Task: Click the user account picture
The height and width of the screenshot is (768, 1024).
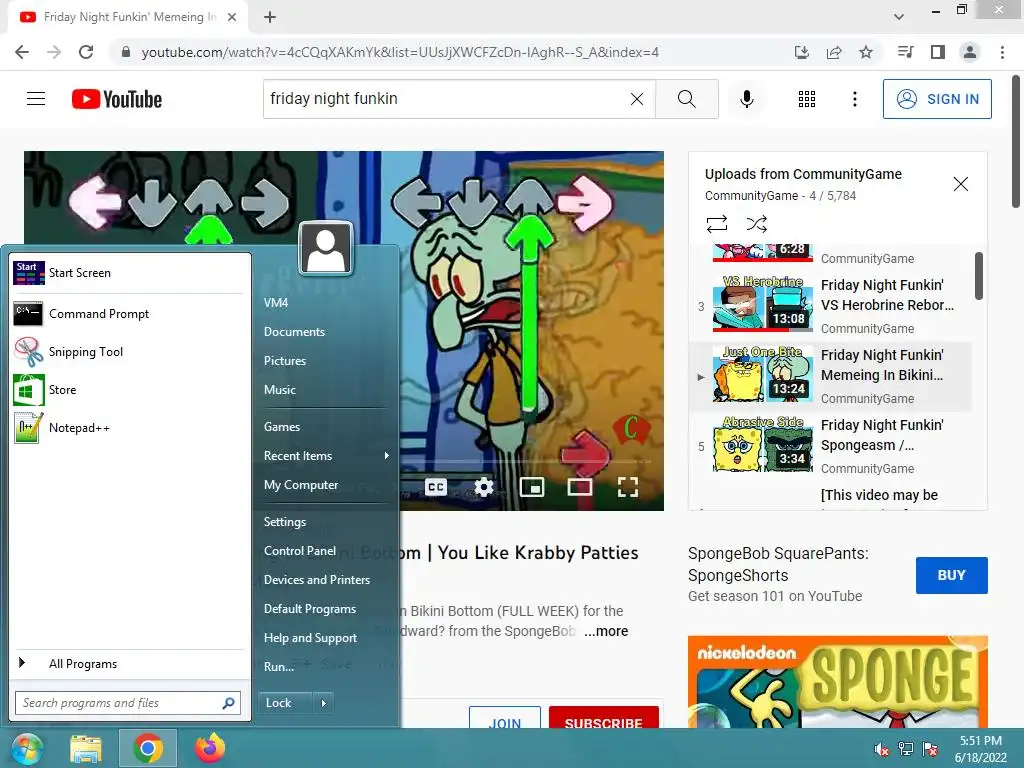Action: coord(326,248)
